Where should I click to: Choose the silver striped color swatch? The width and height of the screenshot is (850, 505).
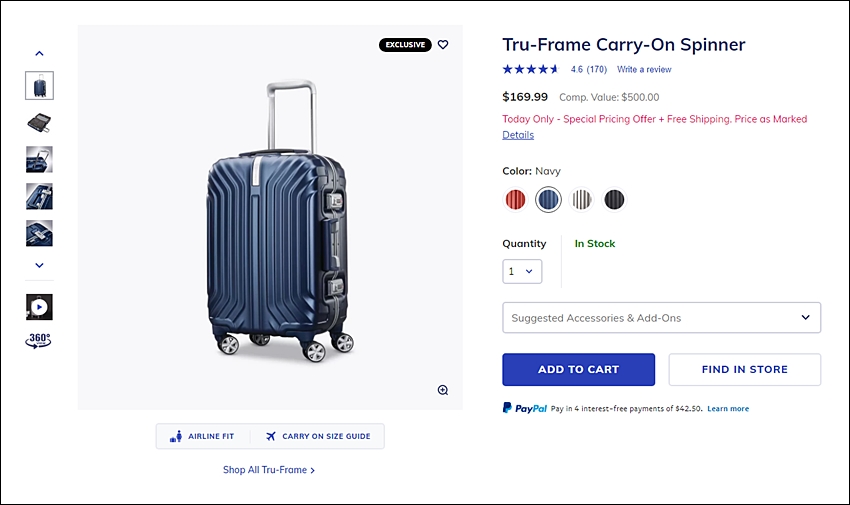pos(581,199)
